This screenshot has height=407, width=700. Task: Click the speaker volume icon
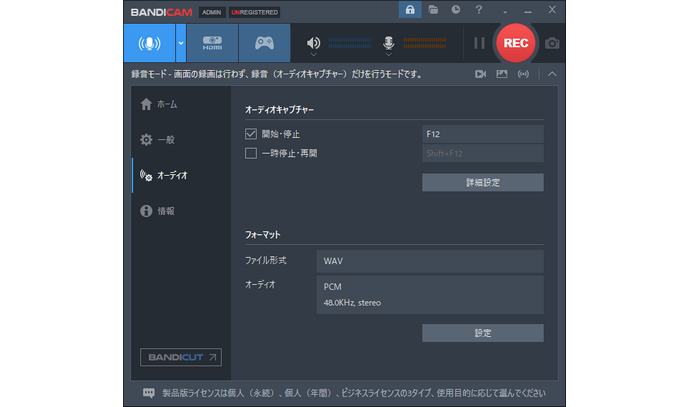(314, 43)
